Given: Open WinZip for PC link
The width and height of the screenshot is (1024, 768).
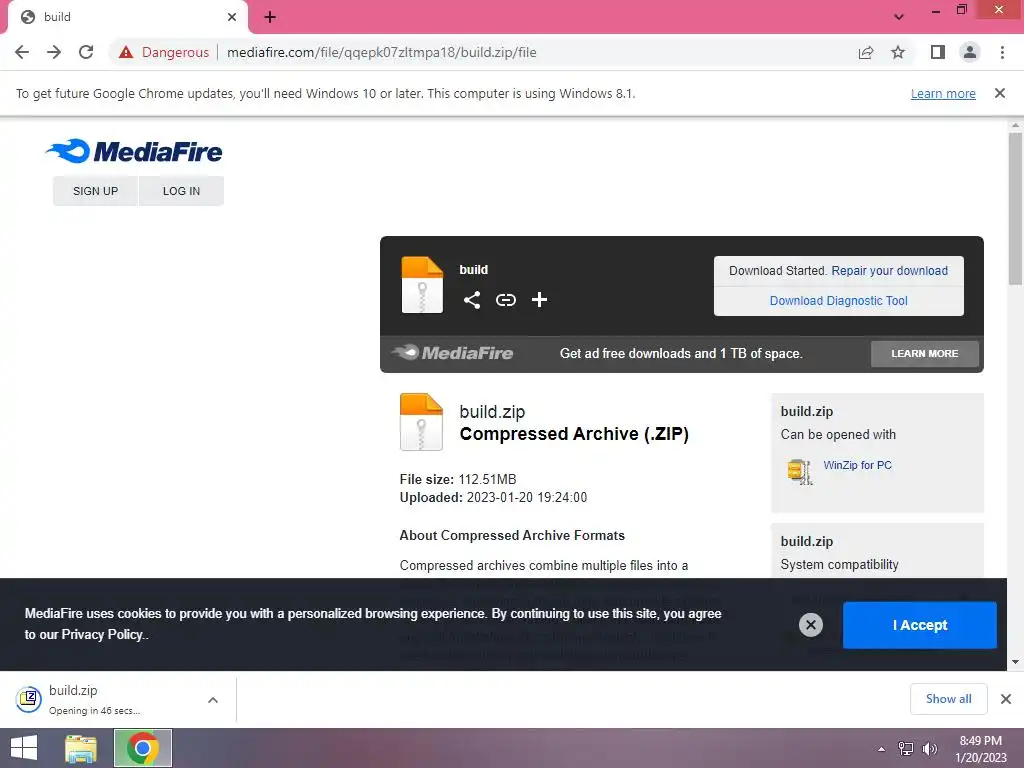Looking at the screenshot, I should (857, 465).
